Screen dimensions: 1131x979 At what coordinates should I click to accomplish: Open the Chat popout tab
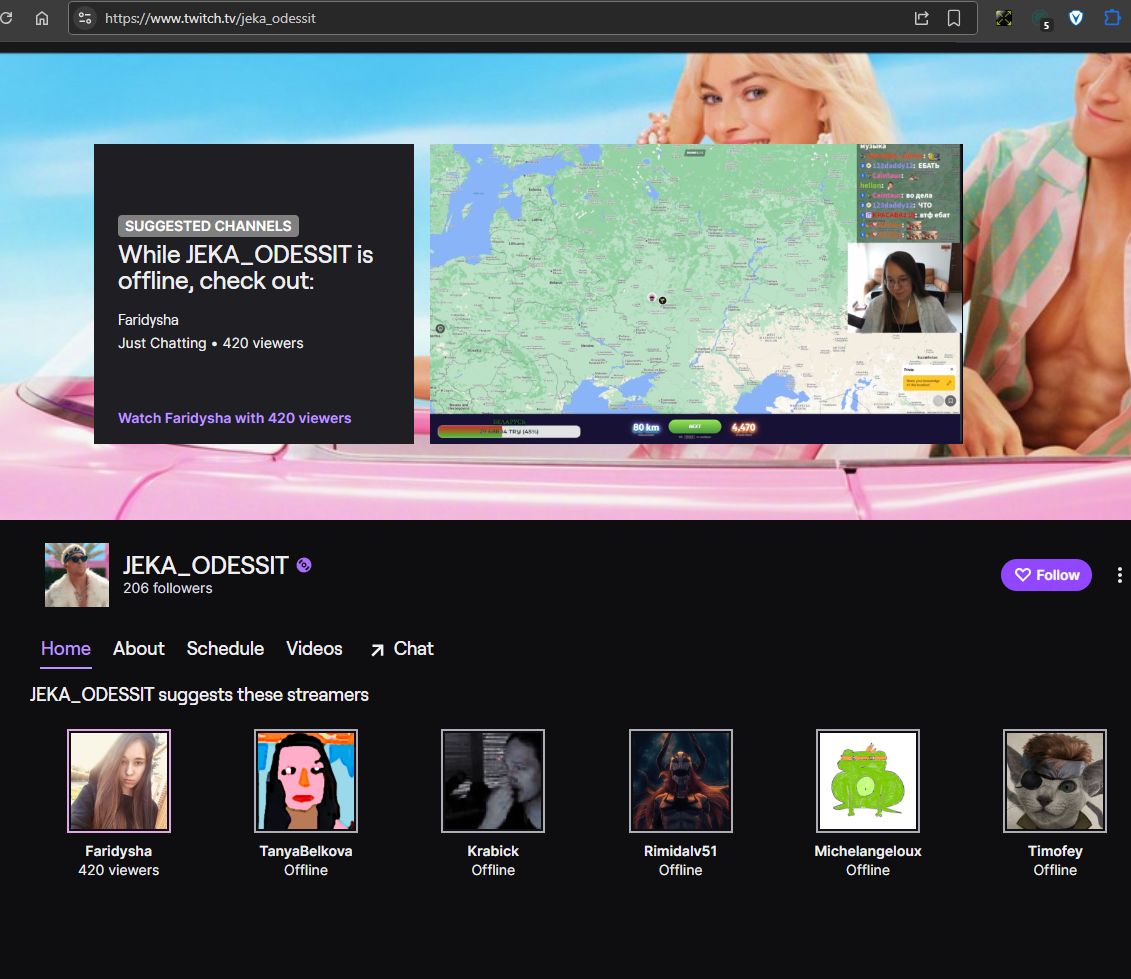[402, 649]
